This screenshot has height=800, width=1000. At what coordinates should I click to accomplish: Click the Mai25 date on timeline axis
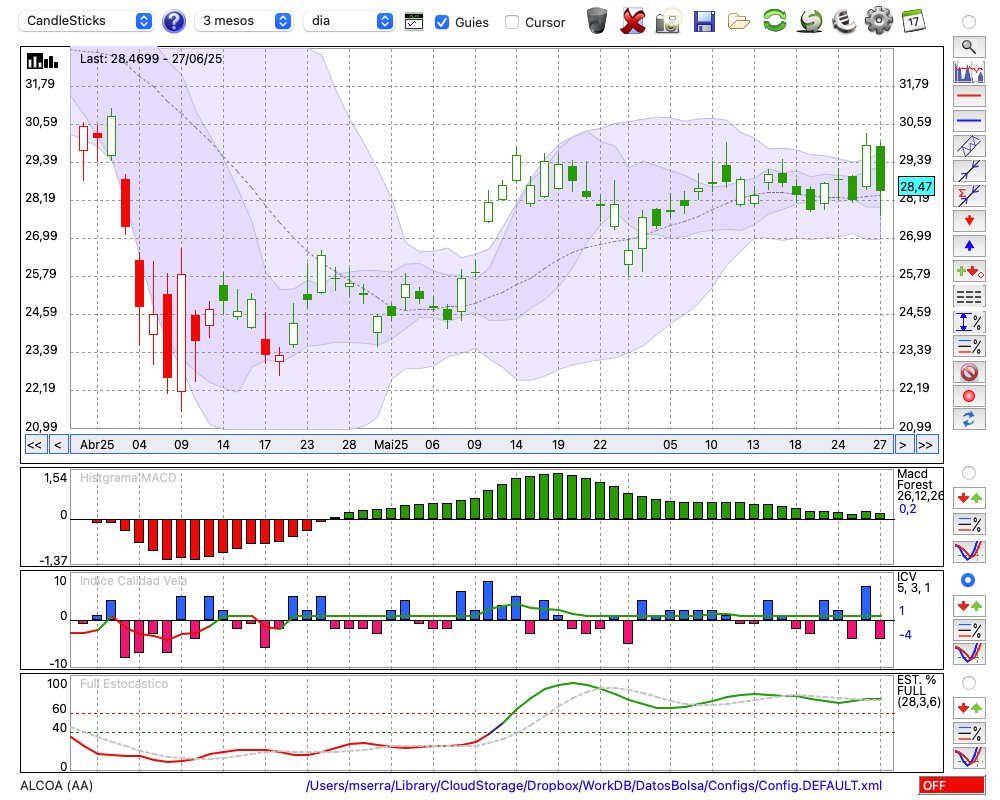390,445
